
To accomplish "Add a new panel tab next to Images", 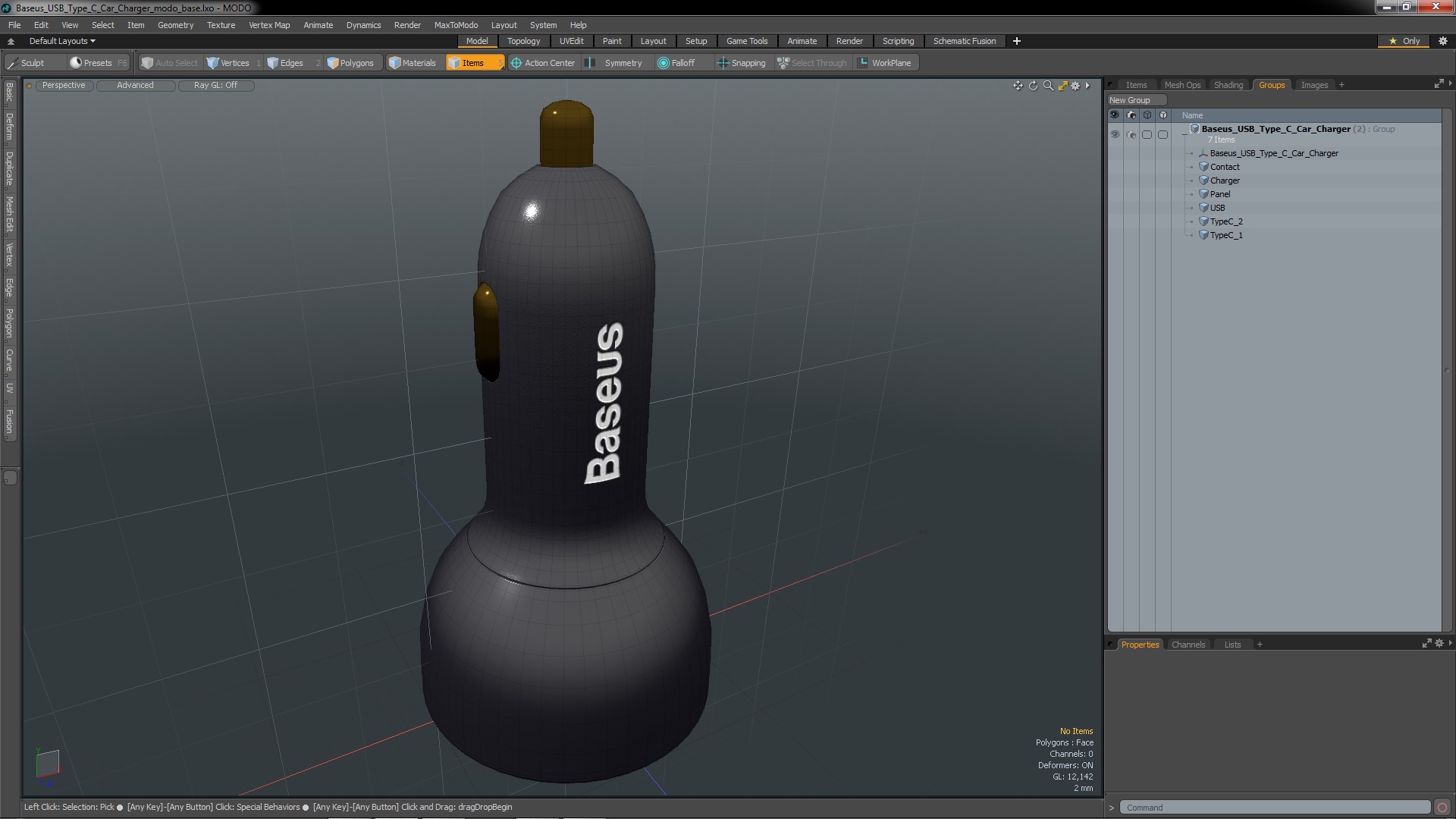I will [x=1341, y=85].
